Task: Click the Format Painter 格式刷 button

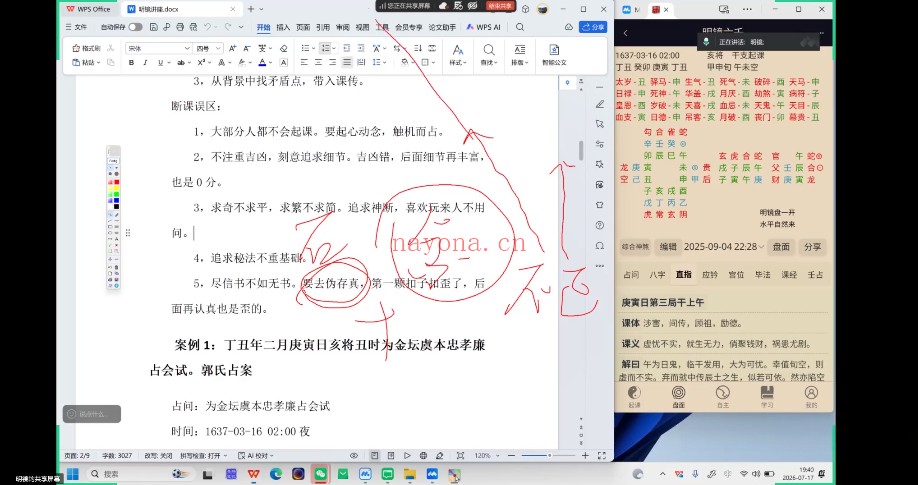Action: (87, 48)
